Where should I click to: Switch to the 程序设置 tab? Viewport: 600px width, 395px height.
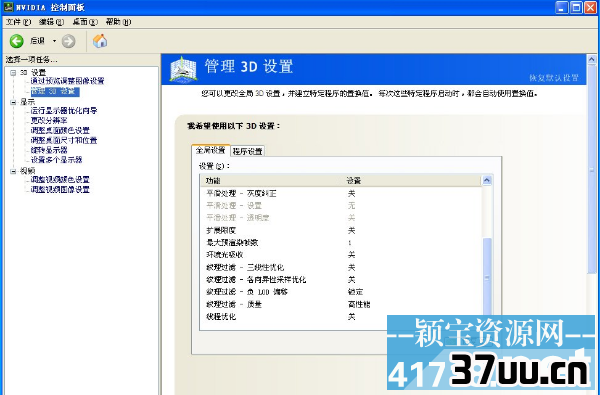pos(248,151)
